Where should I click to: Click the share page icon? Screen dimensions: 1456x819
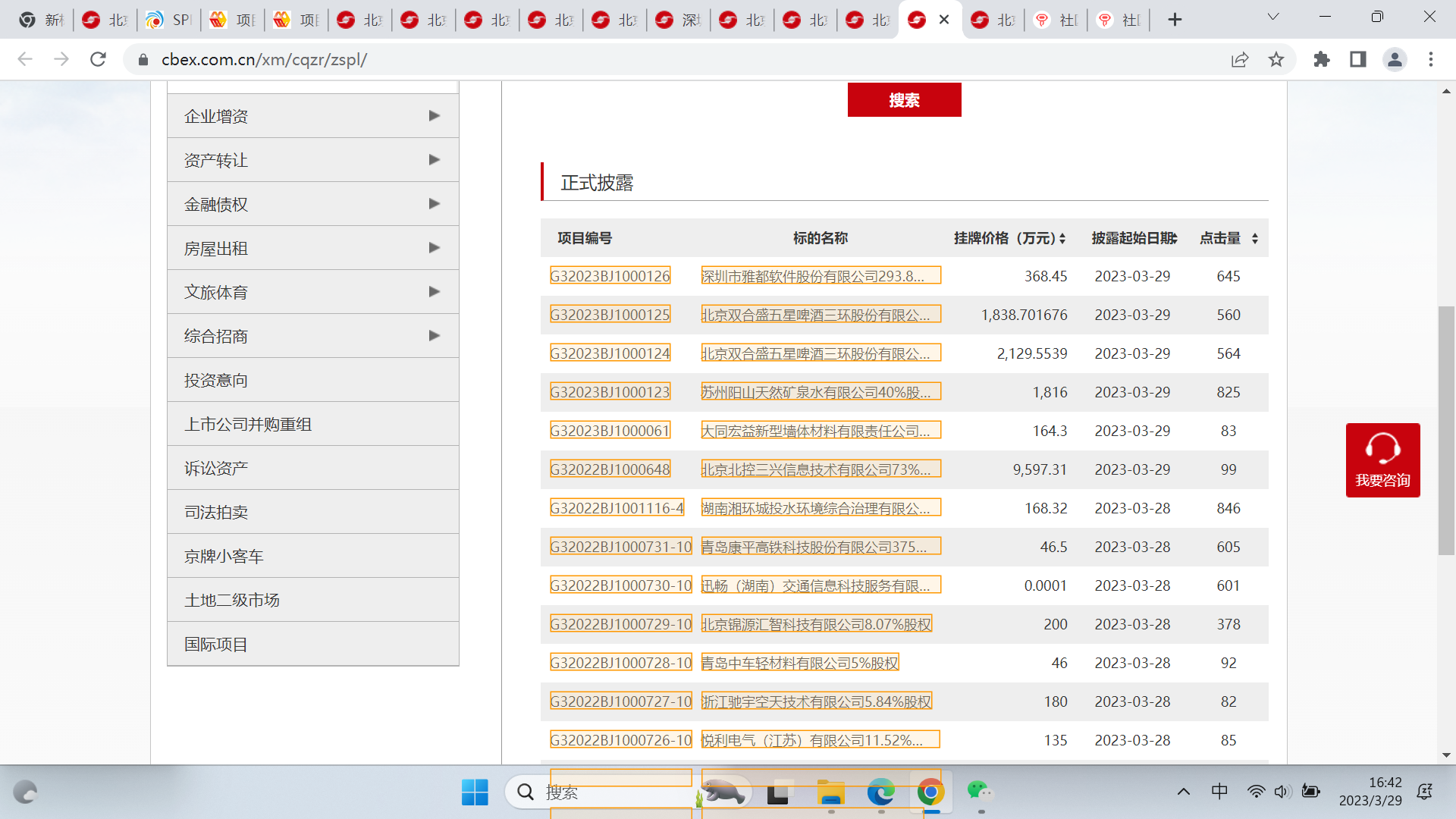pos(1240,59)
